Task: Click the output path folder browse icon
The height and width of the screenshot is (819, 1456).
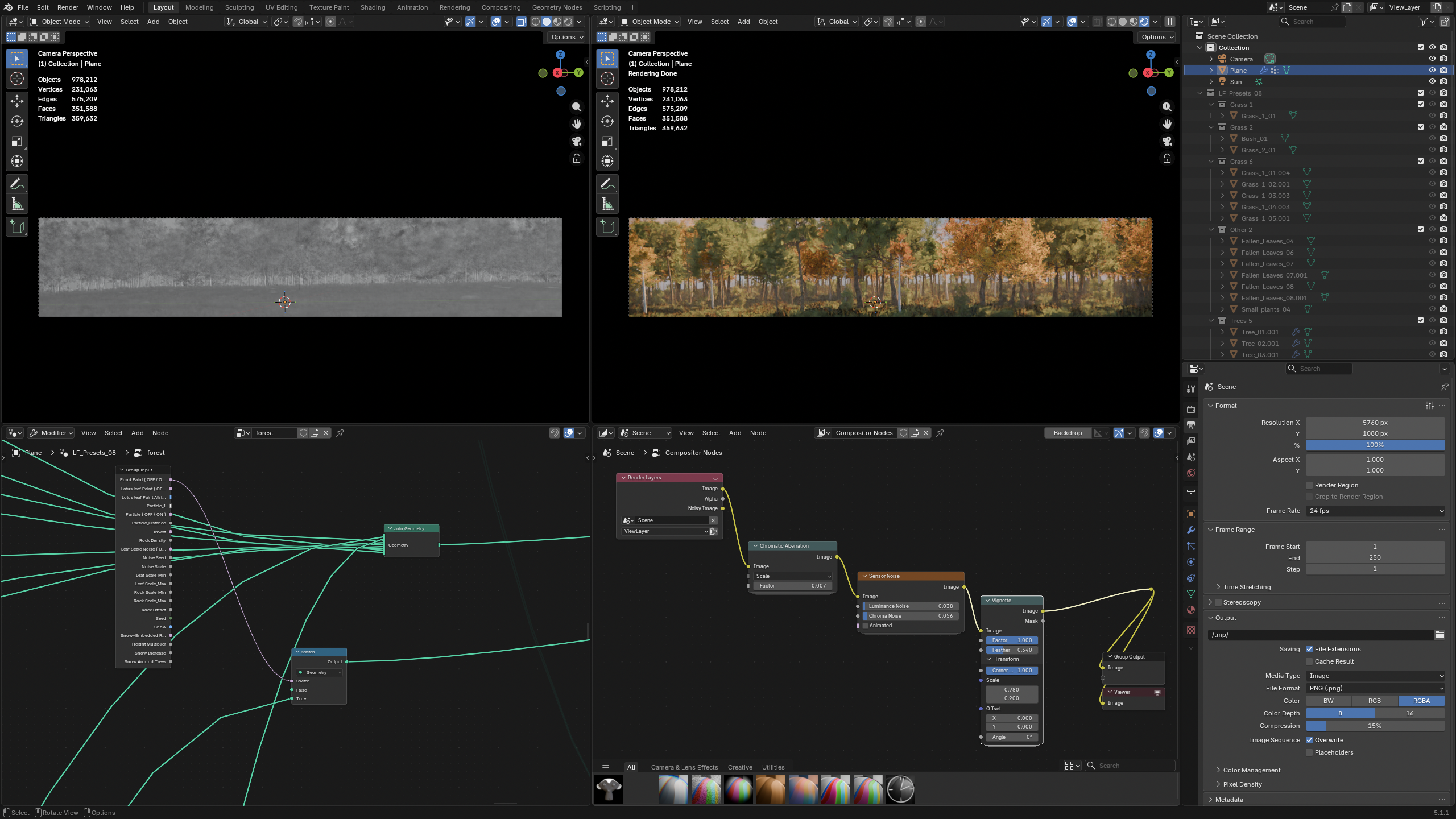Action: coord(1440,635)
